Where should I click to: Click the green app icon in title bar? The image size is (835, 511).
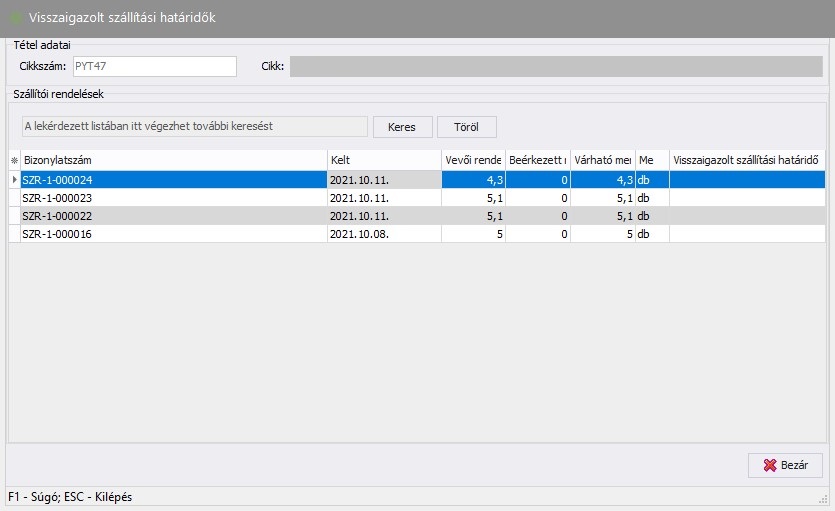pos(15,18)
